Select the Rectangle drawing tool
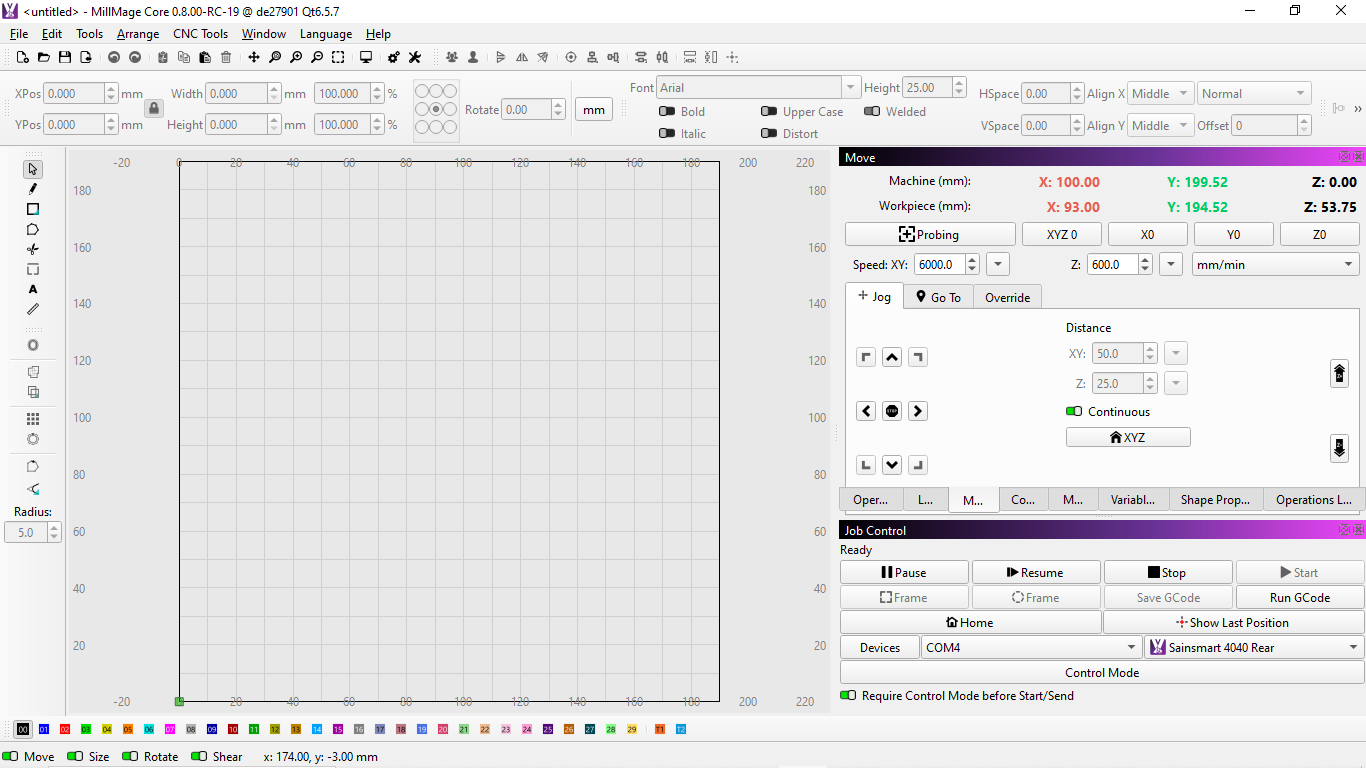The image size is (1366, 768). tap(33, 209)
